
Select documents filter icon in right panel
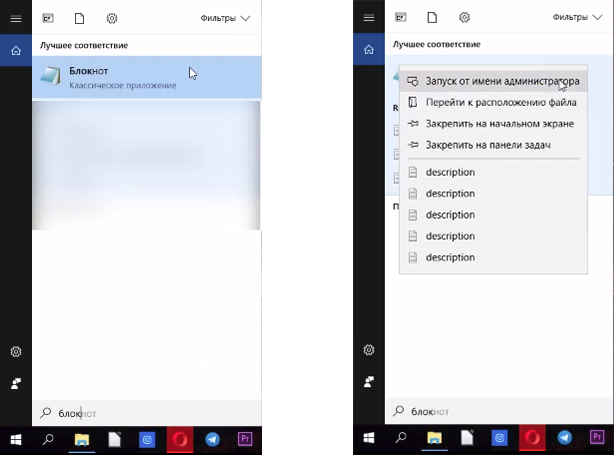432,17
